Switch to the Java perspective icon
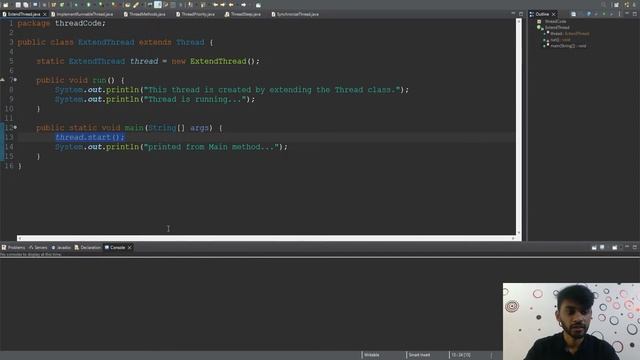The height and width of the screenshot is (360, 640). click(635, 5)
